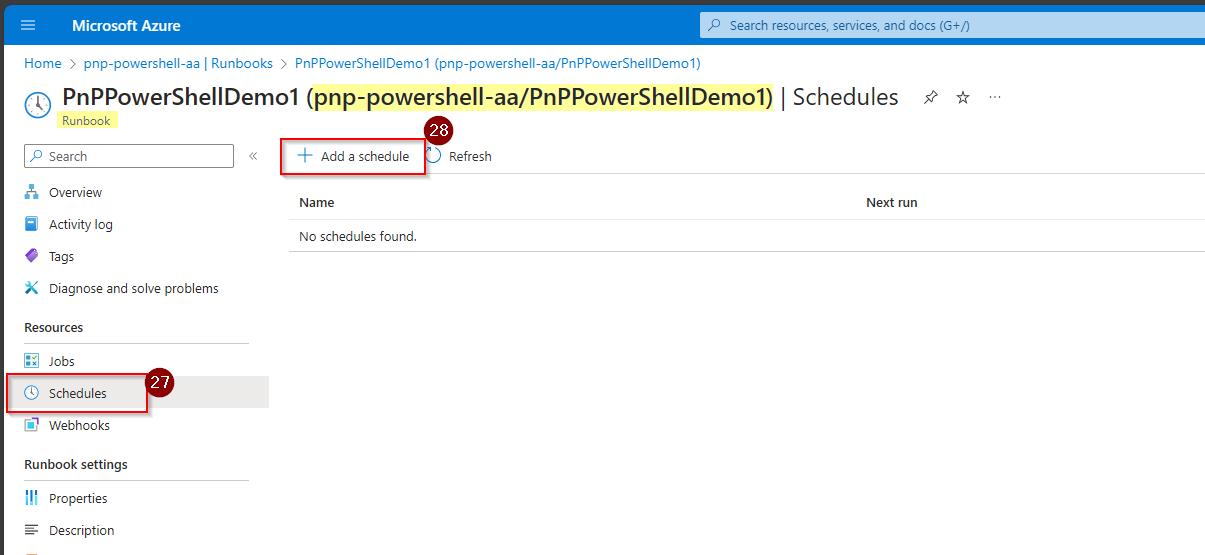Open Jobs under Resources
Image resolution: width=1205 pixels, height=555 pixels.
[x=61, y=361]
